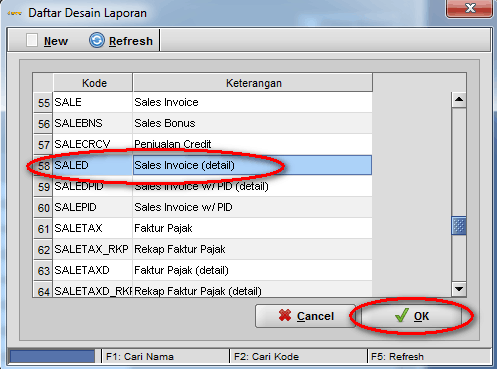Viewport: 497px width, 369px height.
Task: Select the SALEPID code cell
Action: click(x=93, y=207)
